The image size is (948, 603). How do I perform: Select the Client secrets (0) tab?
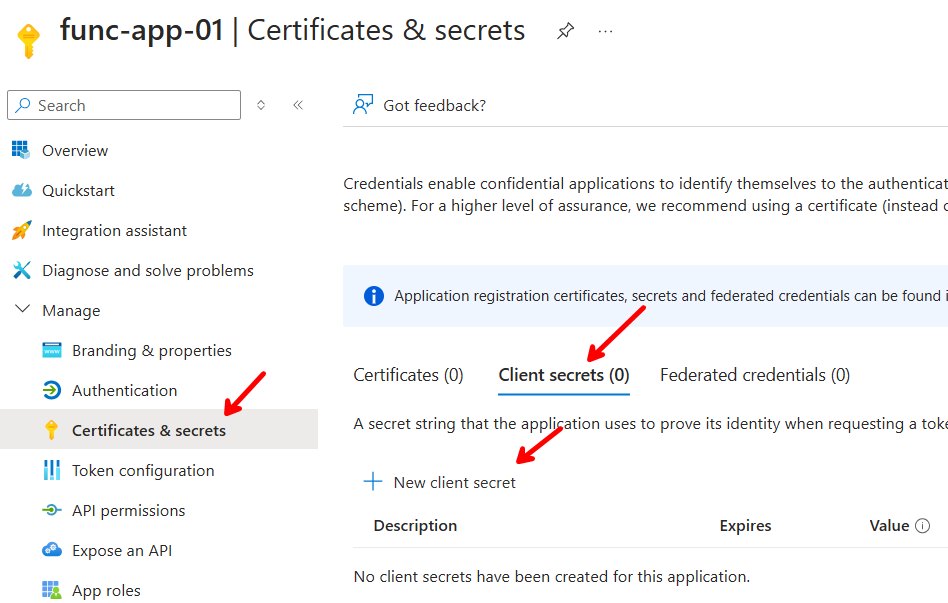click(563, 375)
